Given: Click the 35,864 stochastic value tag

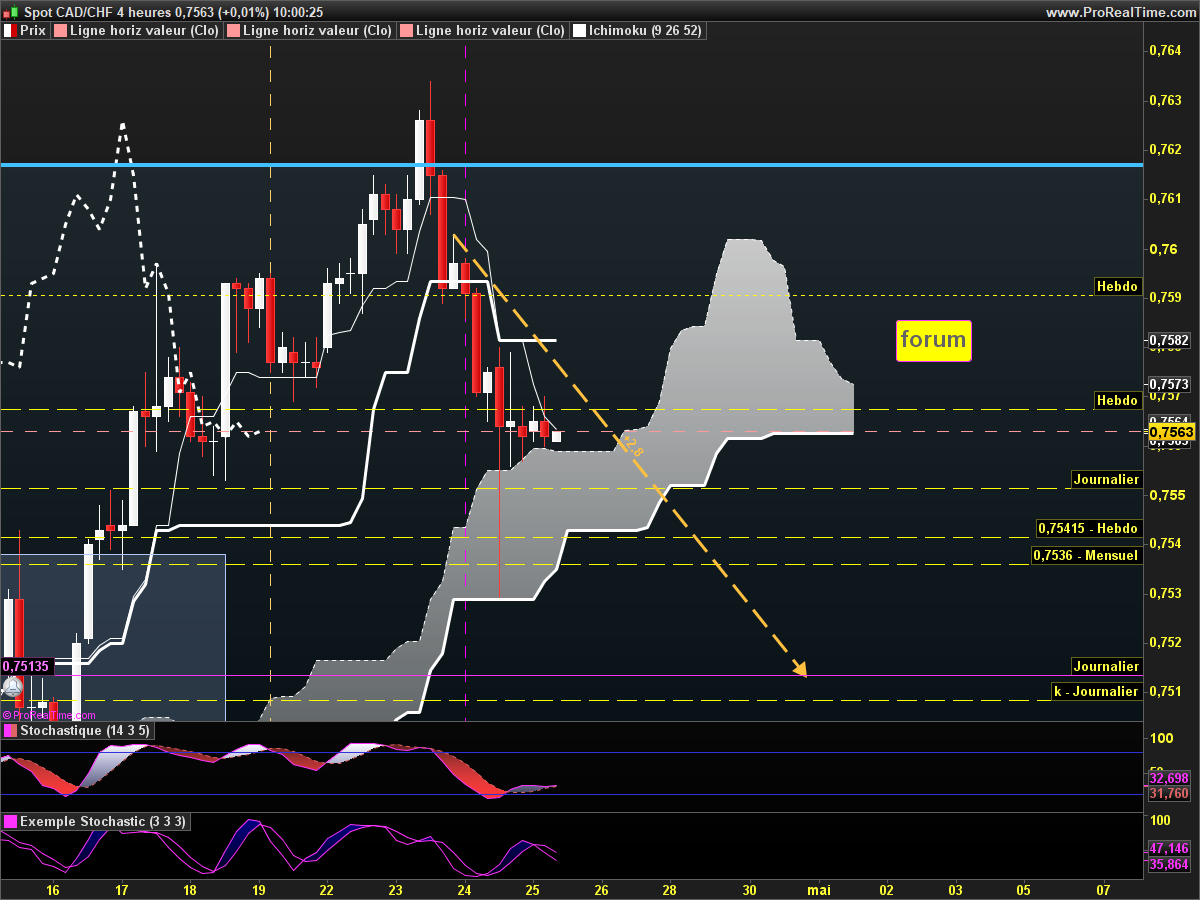Looking at the screenshot, I should 1170,865.
